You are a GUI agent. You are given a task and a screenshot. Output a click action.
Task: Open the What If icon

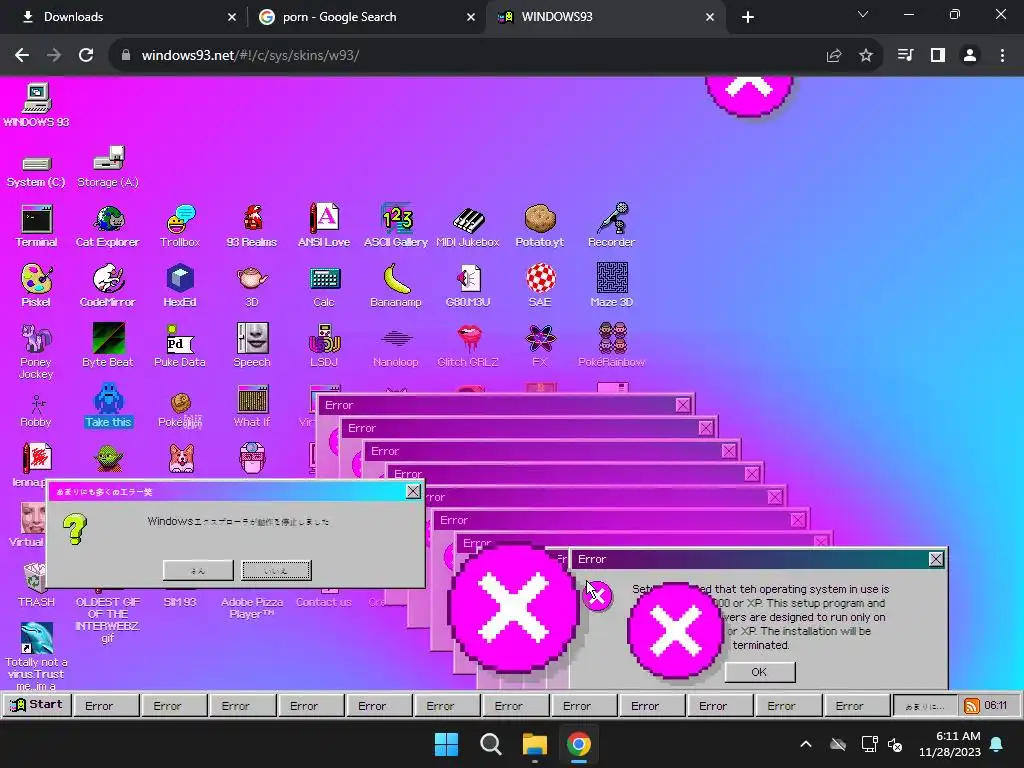tap(252, 406)
